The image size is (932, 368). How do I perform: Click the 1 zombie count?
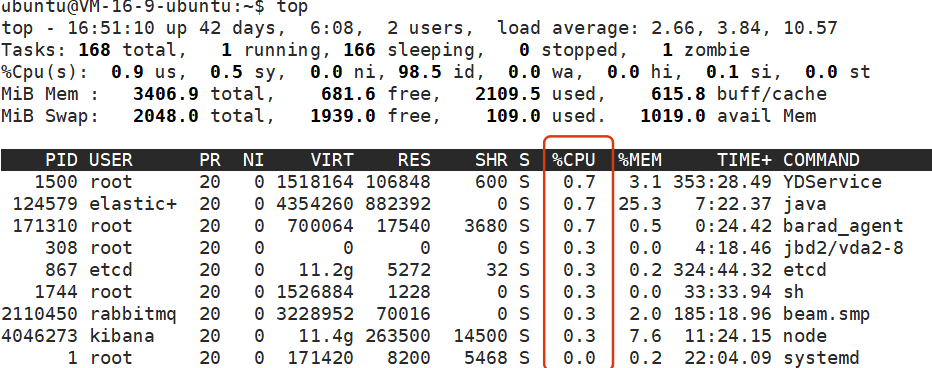(667, 50)
